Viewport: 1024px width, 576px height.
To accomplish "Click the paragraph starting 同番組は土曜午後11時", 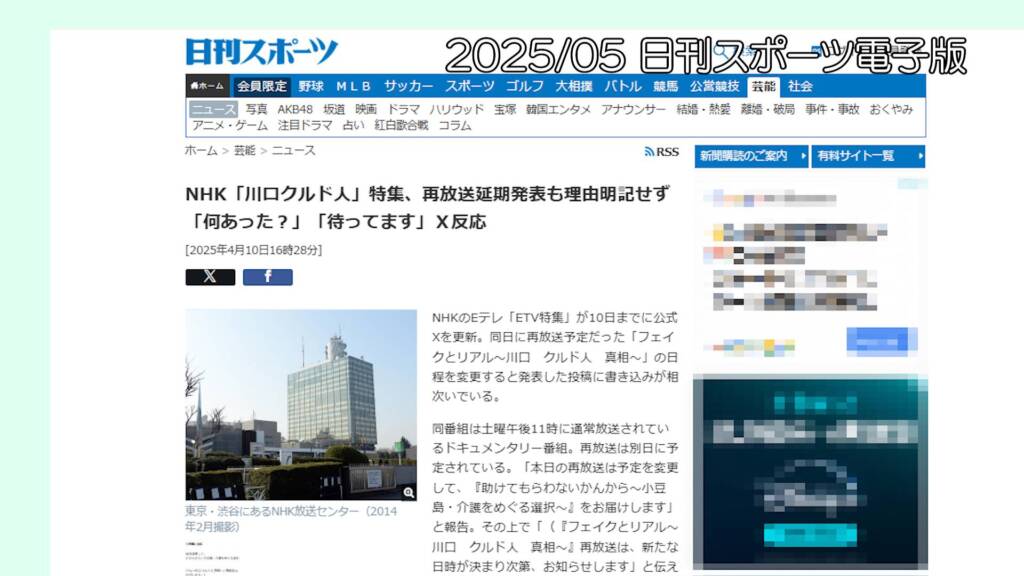I will click(555, 497).
